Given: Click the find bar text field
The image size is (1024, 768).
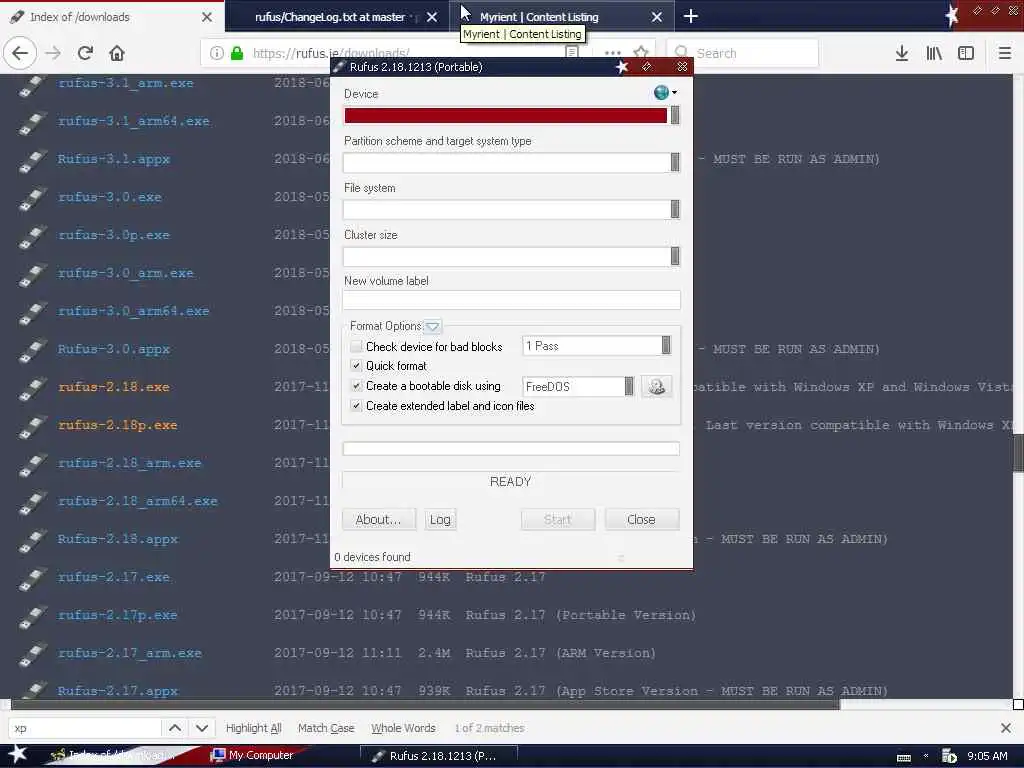Looking at the screenshot, I should (85, 728).
